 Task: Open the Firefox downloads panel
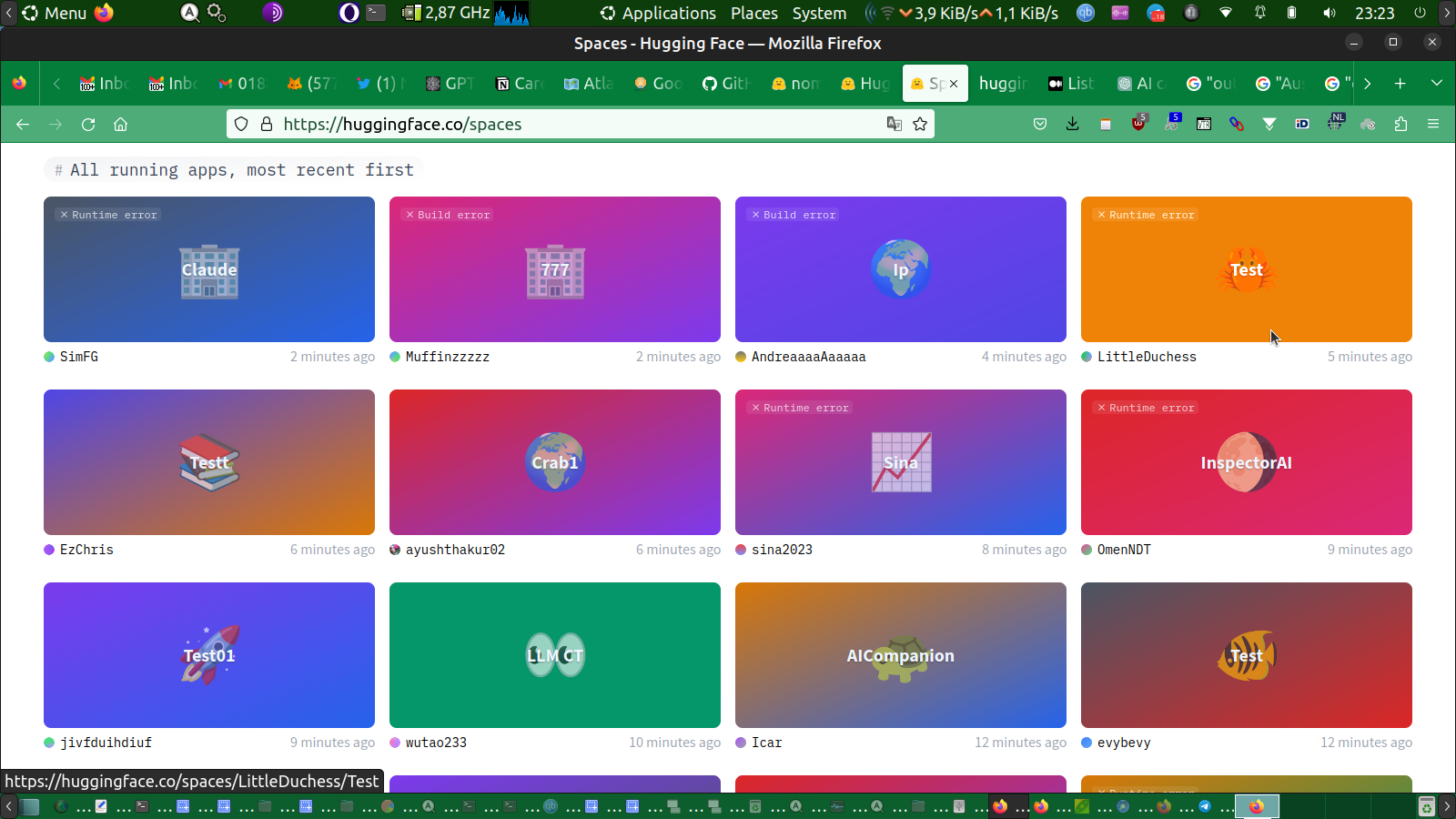(x=1073, y=124)
